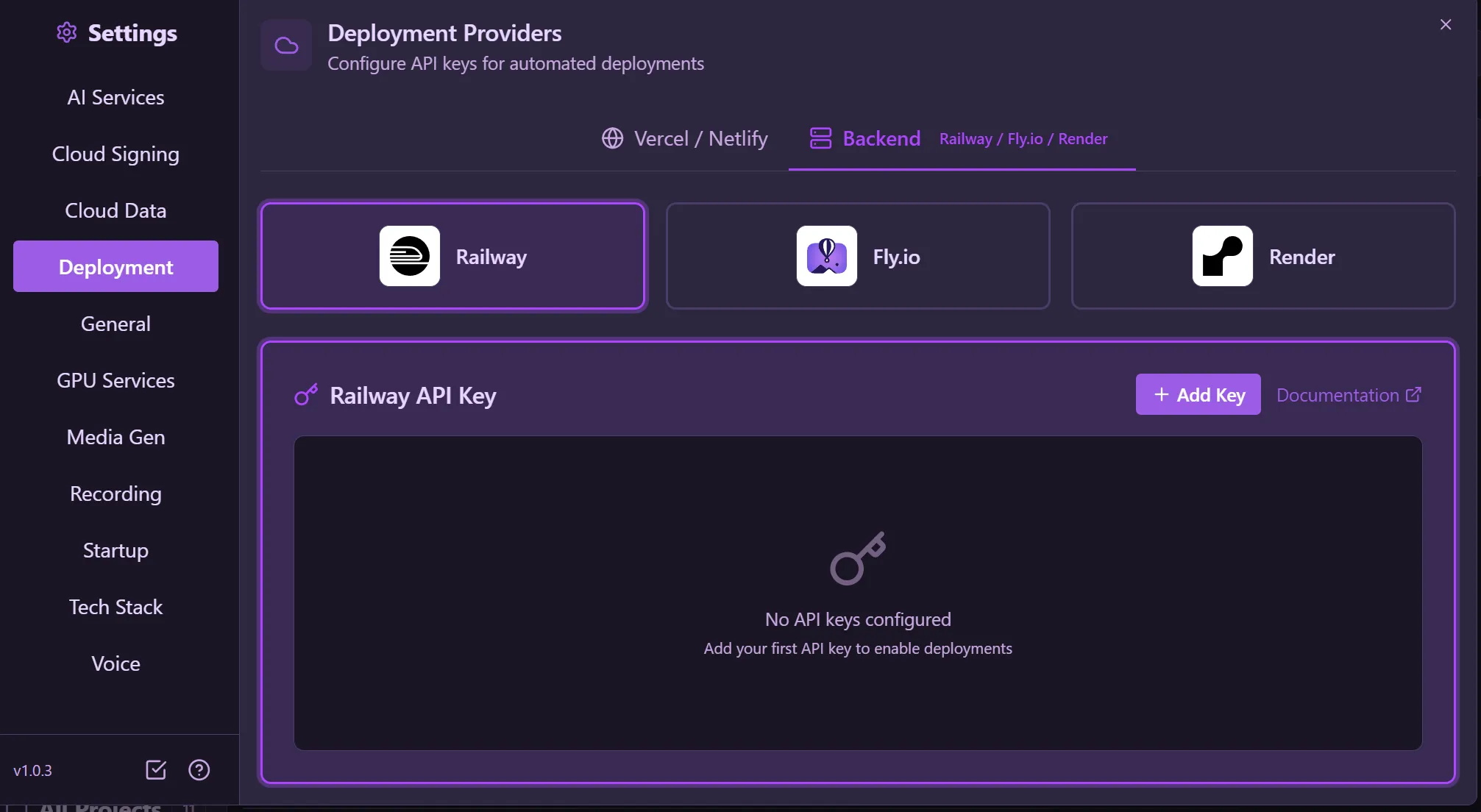Select Deployment in the sidebar
This screenshot has height=812, width=1481.
[x=116, y=266]
